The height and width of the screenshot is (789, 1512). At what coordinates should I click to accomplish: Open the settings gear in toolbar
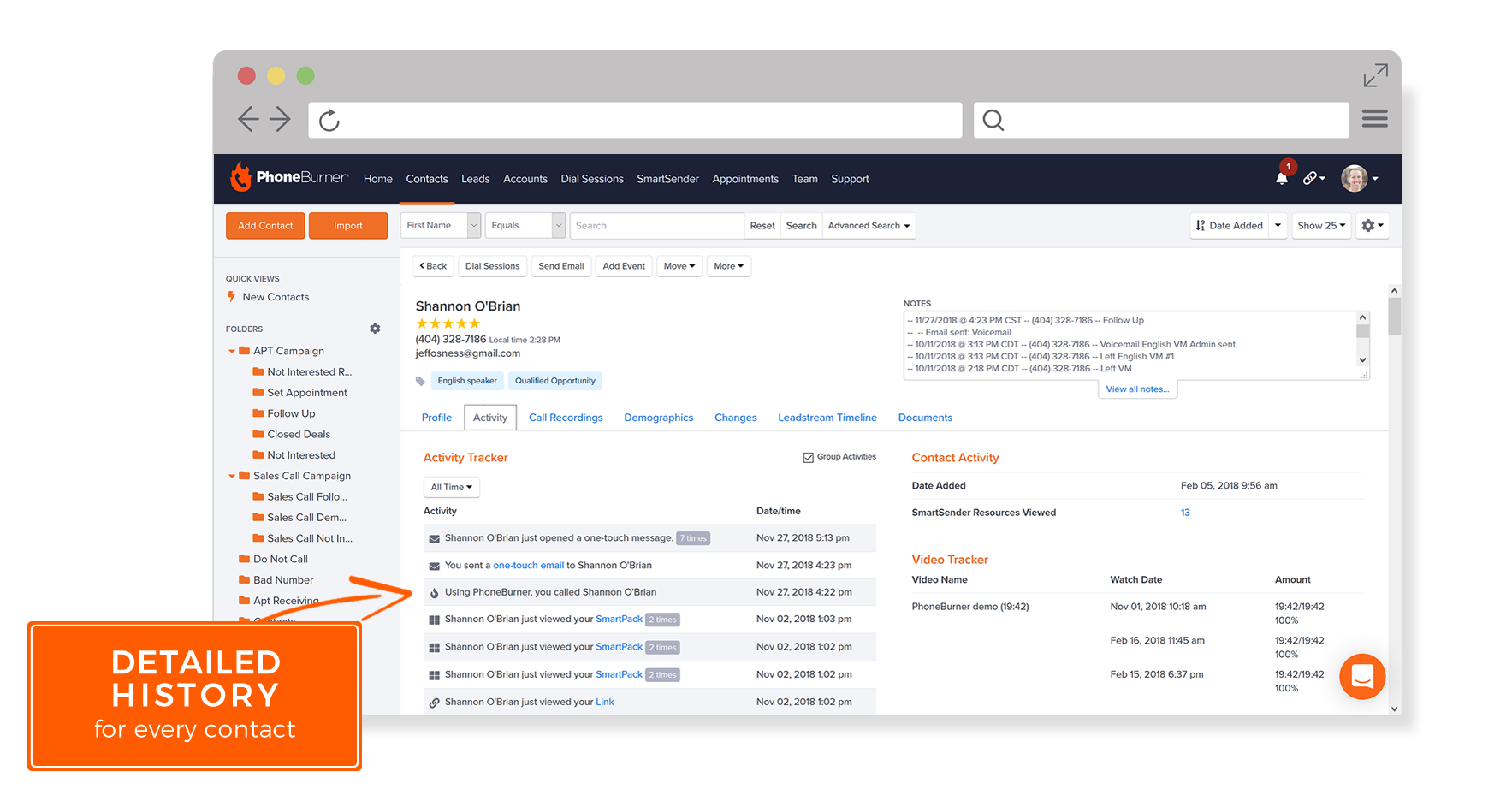[x=1372, y=225]
